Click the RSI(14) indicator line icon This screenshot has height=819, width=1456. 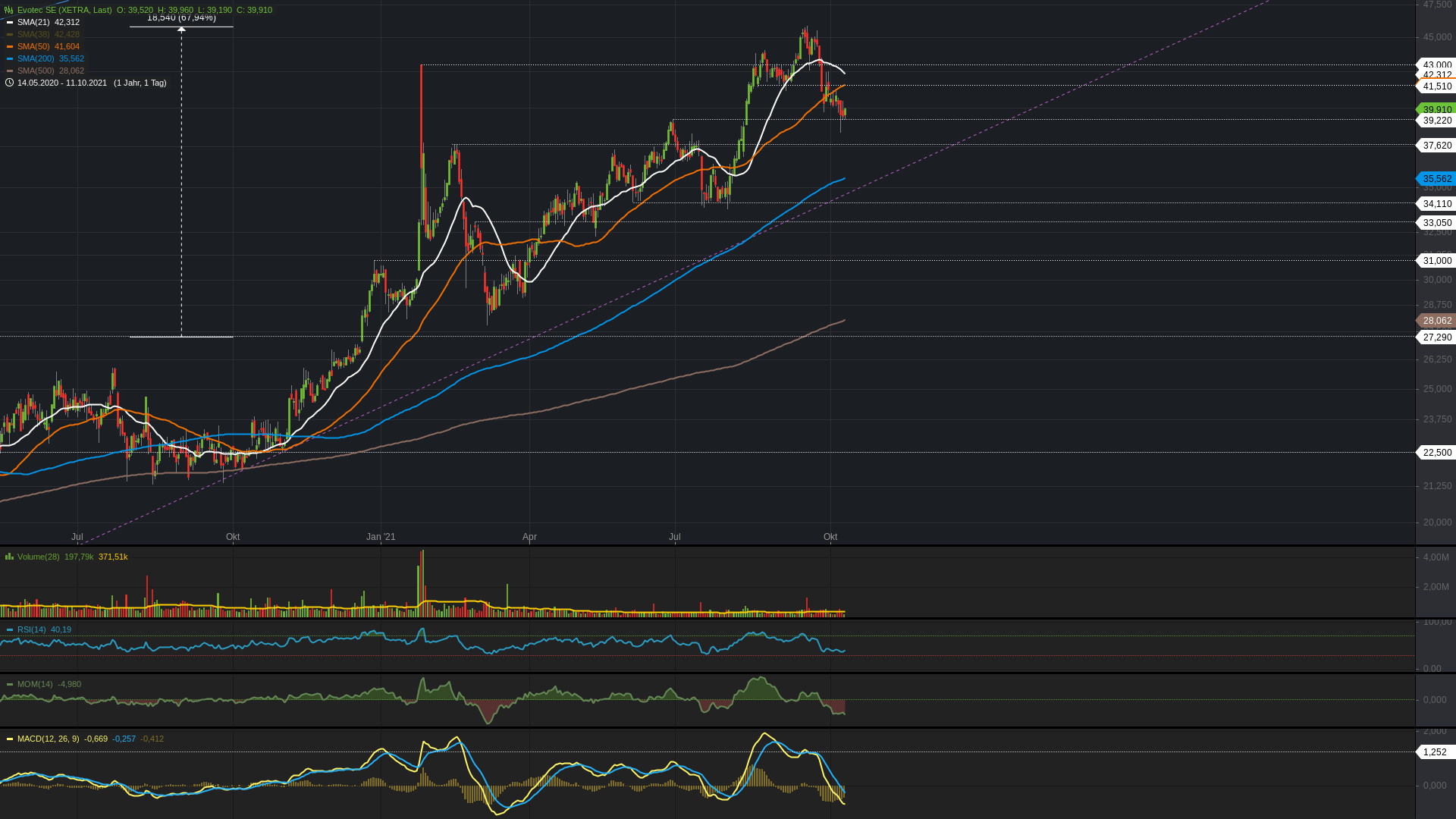coord(10,629)
